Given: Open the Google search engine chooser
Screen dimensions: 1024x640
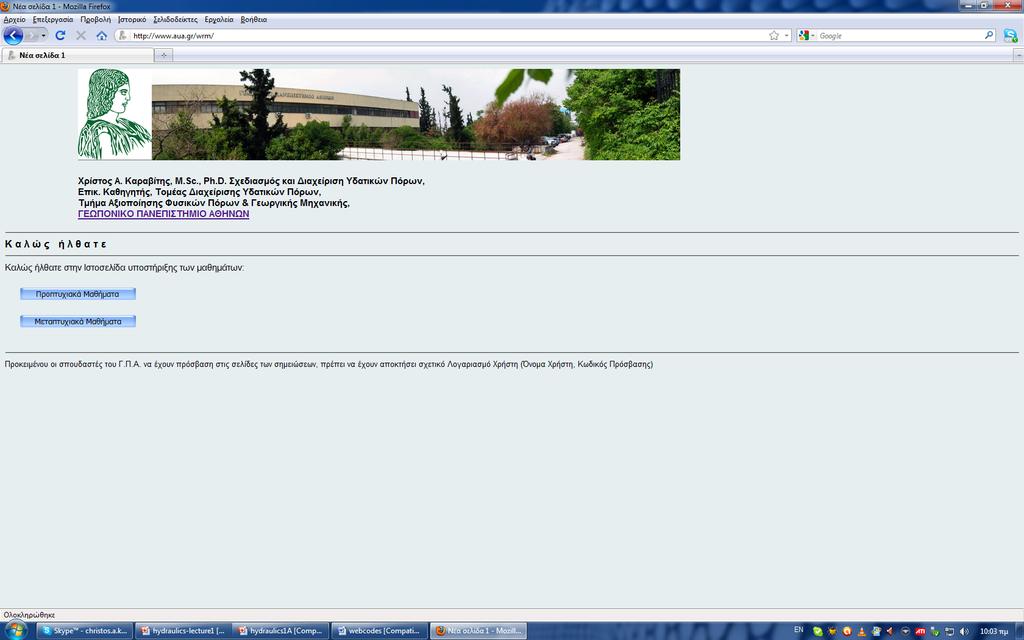Looking at the screenshot, I should (807, 35).
